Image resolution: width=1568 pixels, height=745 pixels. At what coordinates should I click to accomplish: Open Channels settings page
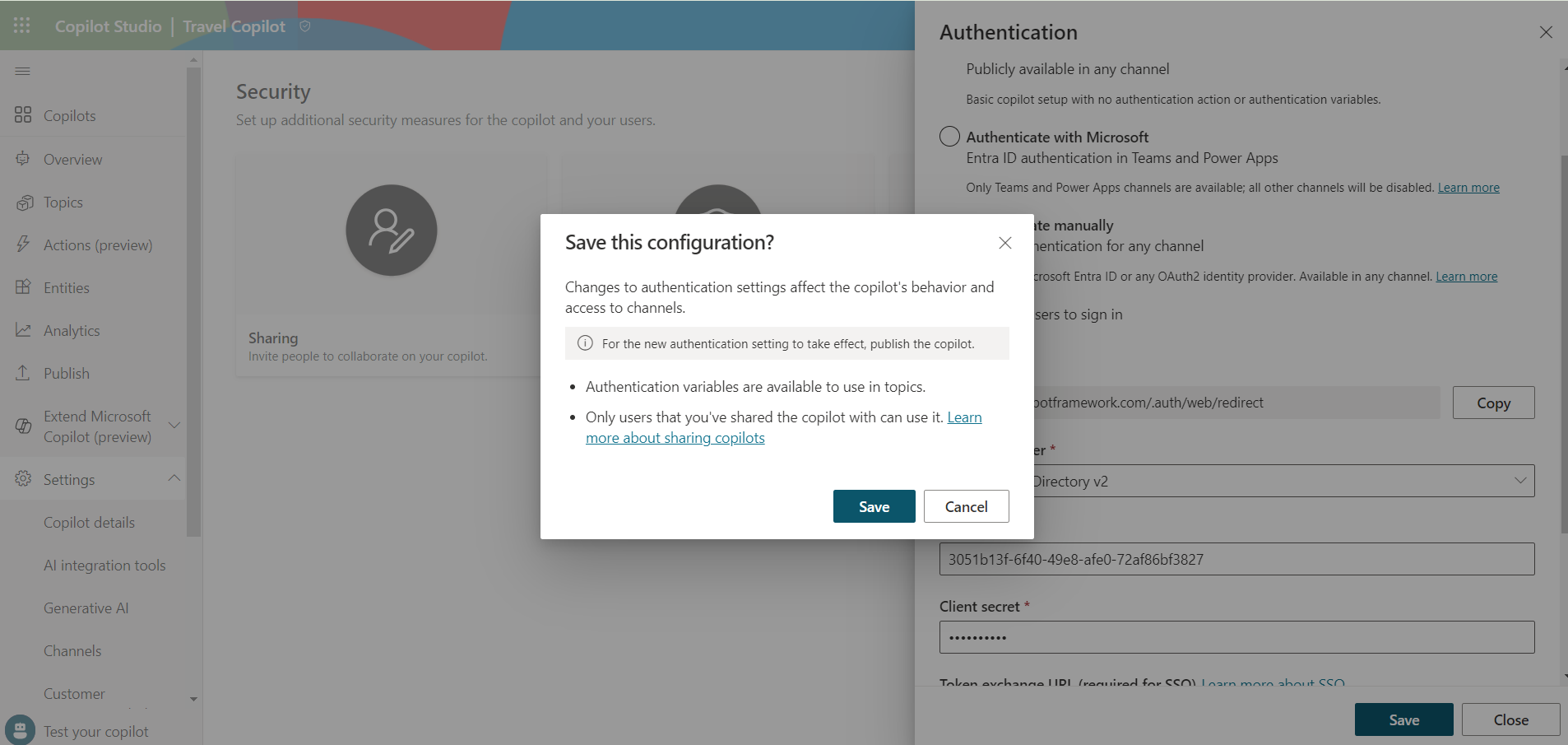[72, 651]
